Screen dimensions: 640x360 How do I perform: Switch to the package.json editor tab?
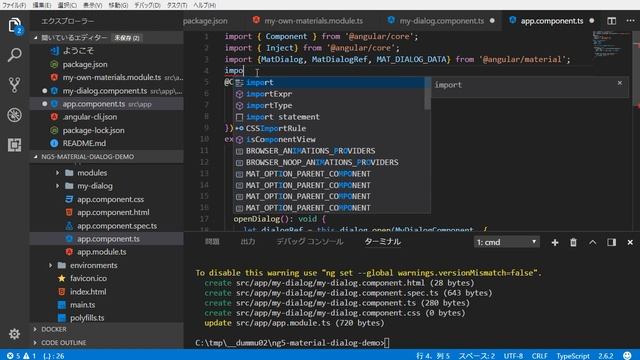[x=206, y=21]
